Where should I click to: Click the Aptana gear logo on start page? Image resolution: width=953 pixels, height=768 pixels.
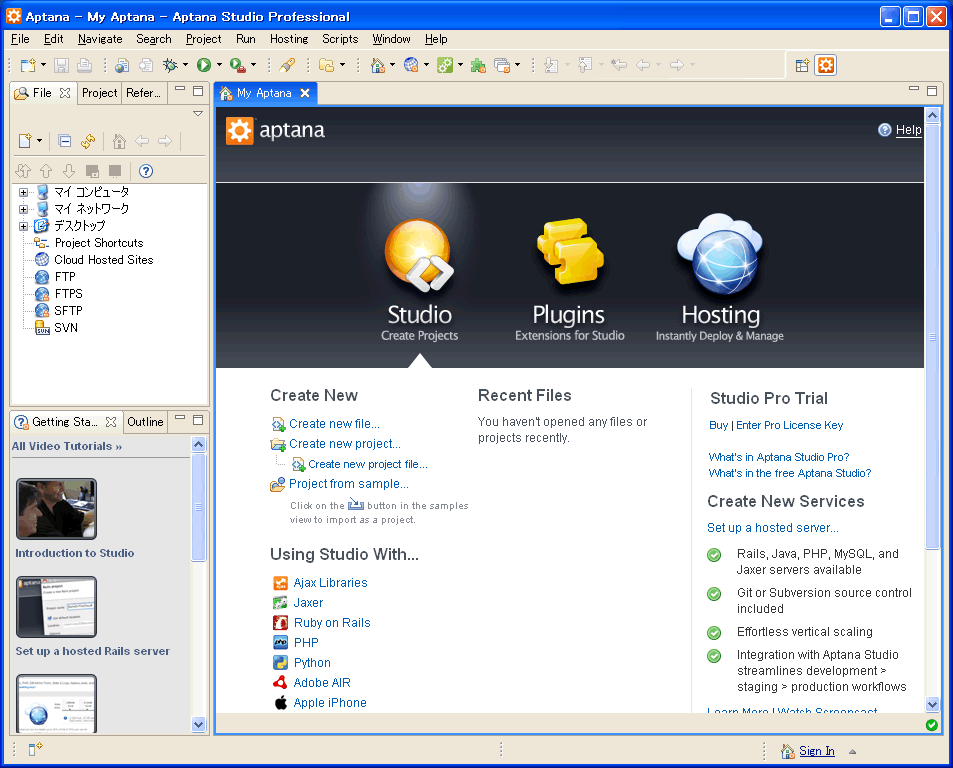[x=239, y=131]
